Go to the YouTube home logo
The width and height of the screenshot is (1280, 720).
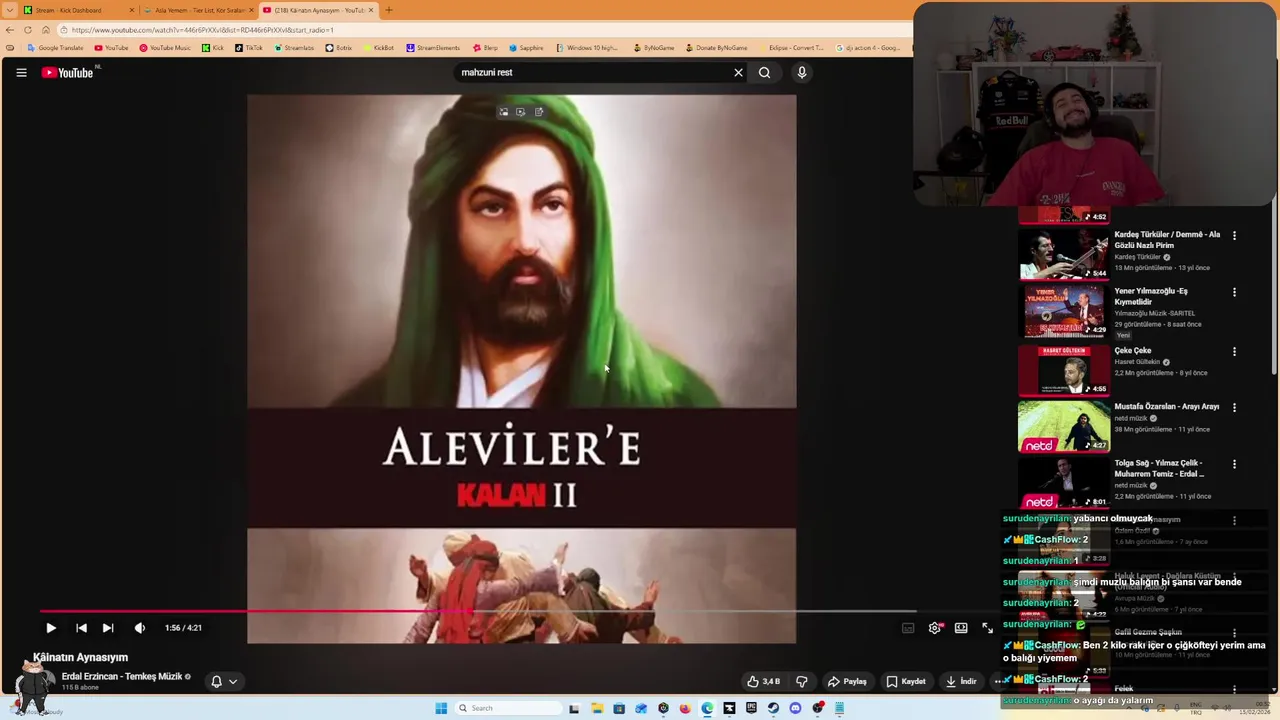click(67, 72)
